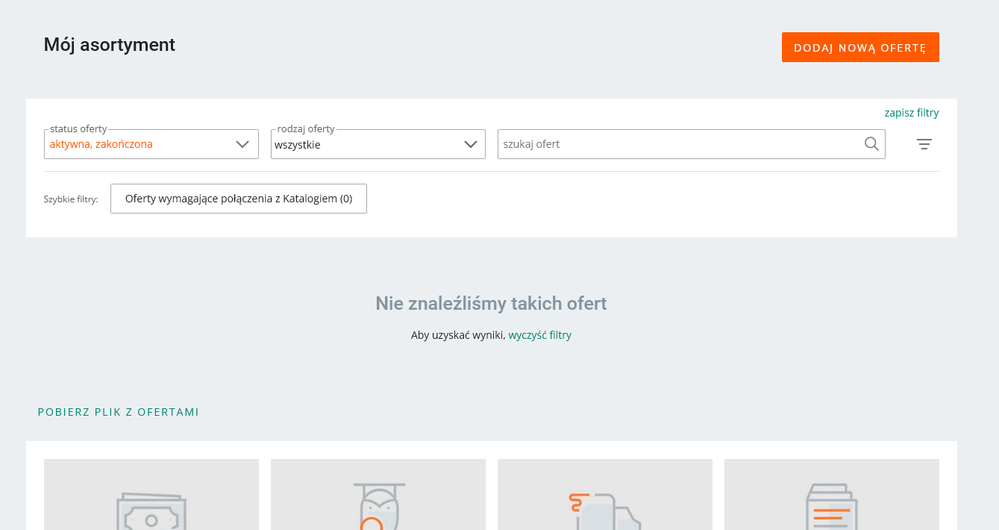Screen dimensions: 999x530
Task: Click the 'aktywna, zakończona' selected value
Action: click(101, 144)
